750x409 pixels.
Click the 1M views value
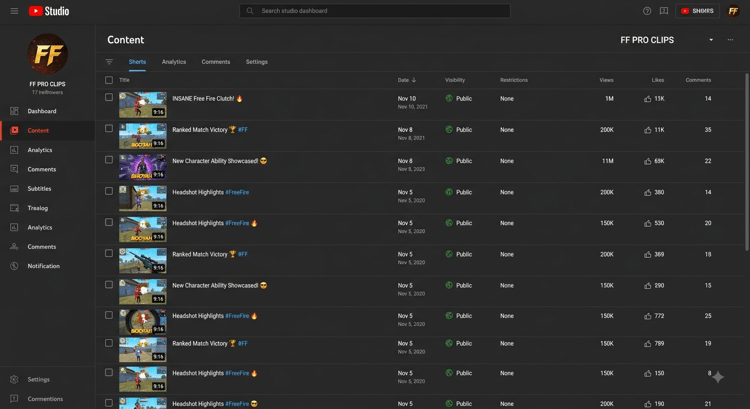(609, 99)
